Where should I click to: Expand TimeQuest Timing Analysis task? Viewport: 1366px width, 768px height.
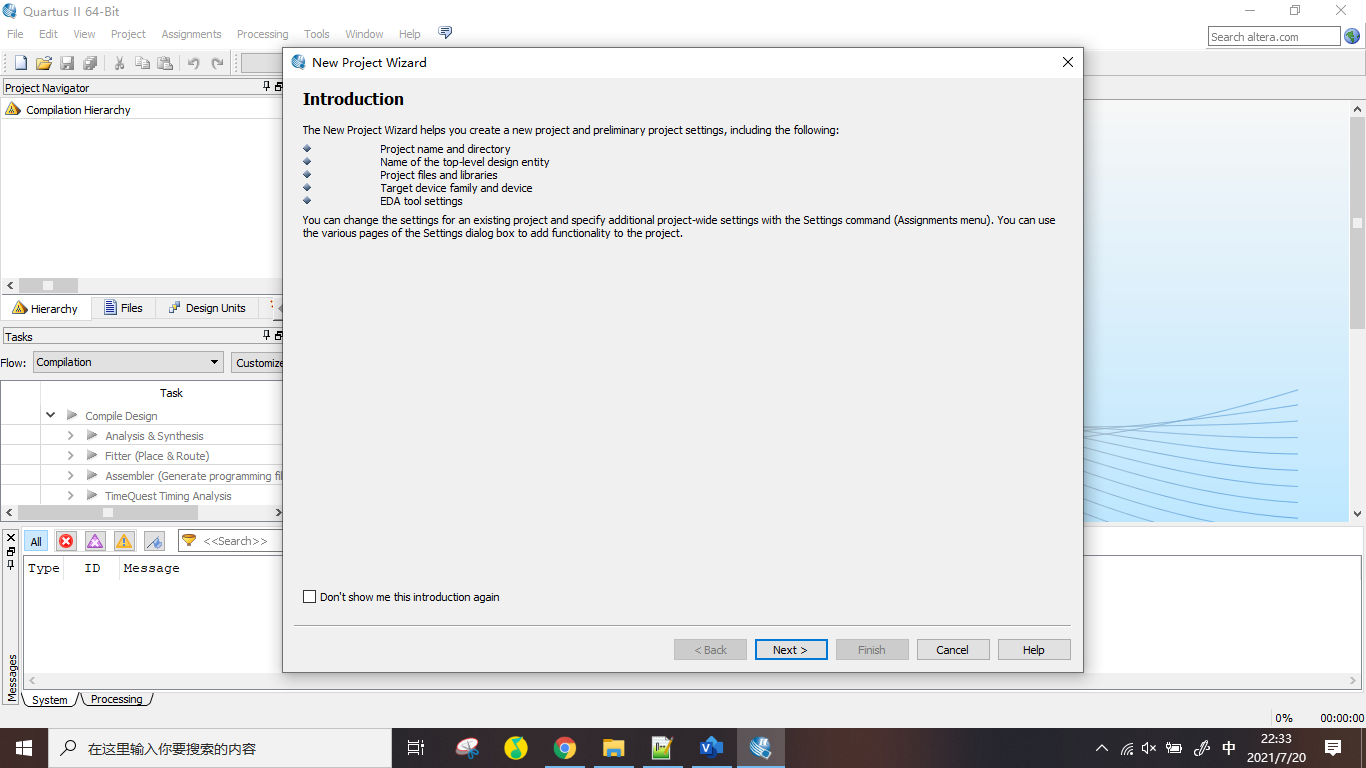click(x=70, y=496)
